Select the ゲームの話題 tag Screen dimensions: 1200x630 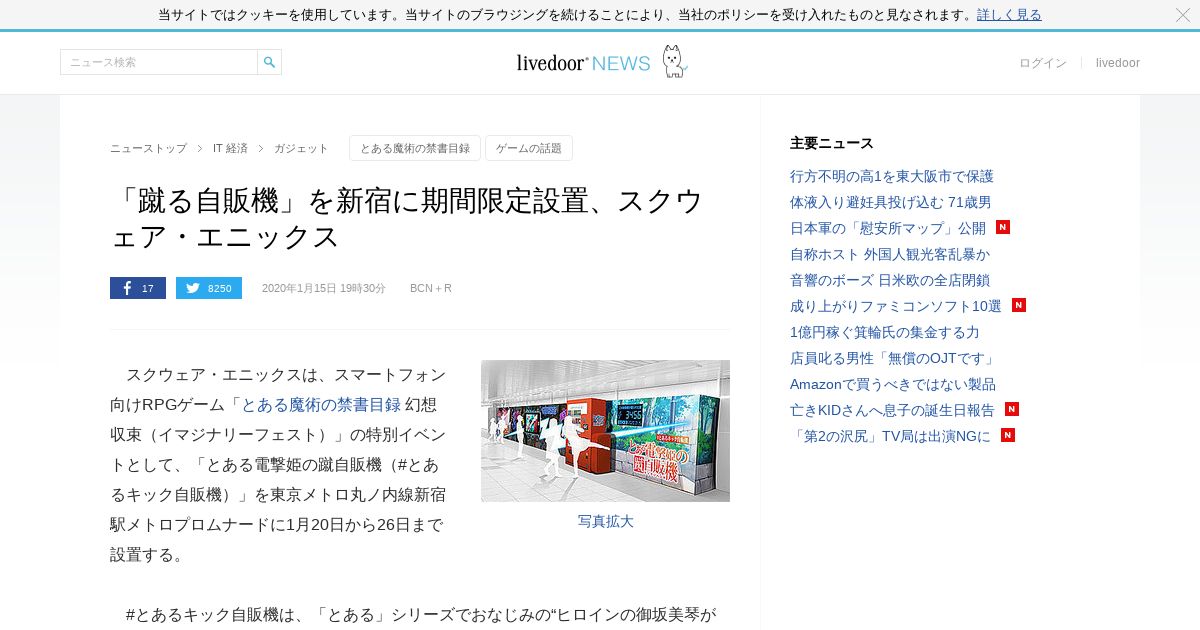tap(529, 148)
